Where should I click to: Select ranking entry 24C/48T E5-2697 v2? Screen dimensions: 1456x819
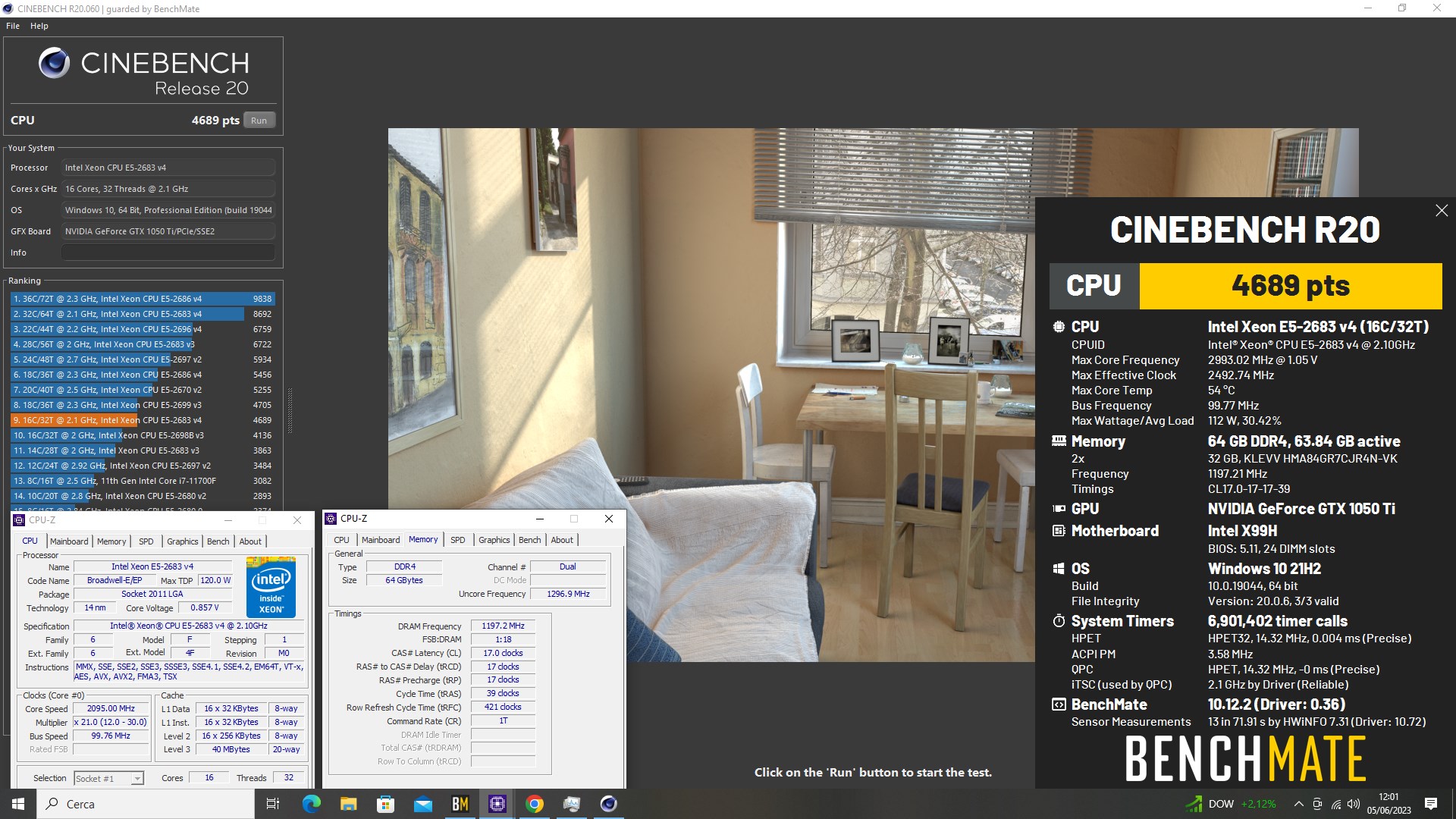(x=143, y=359)
